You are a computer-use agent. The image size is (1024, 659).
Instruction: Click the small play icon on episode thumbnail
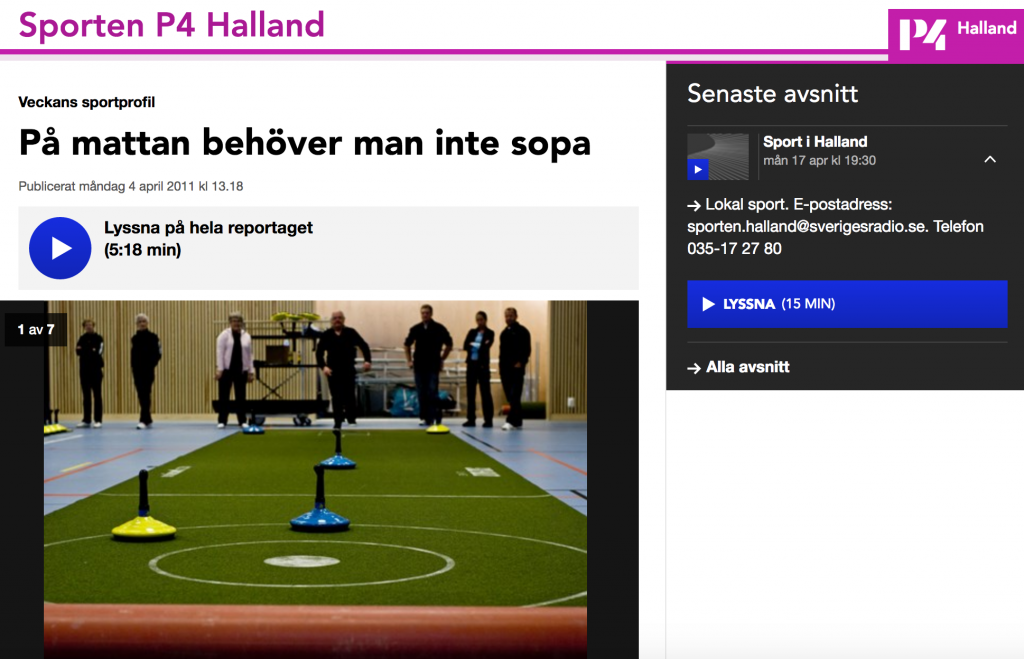click(697, 170)
